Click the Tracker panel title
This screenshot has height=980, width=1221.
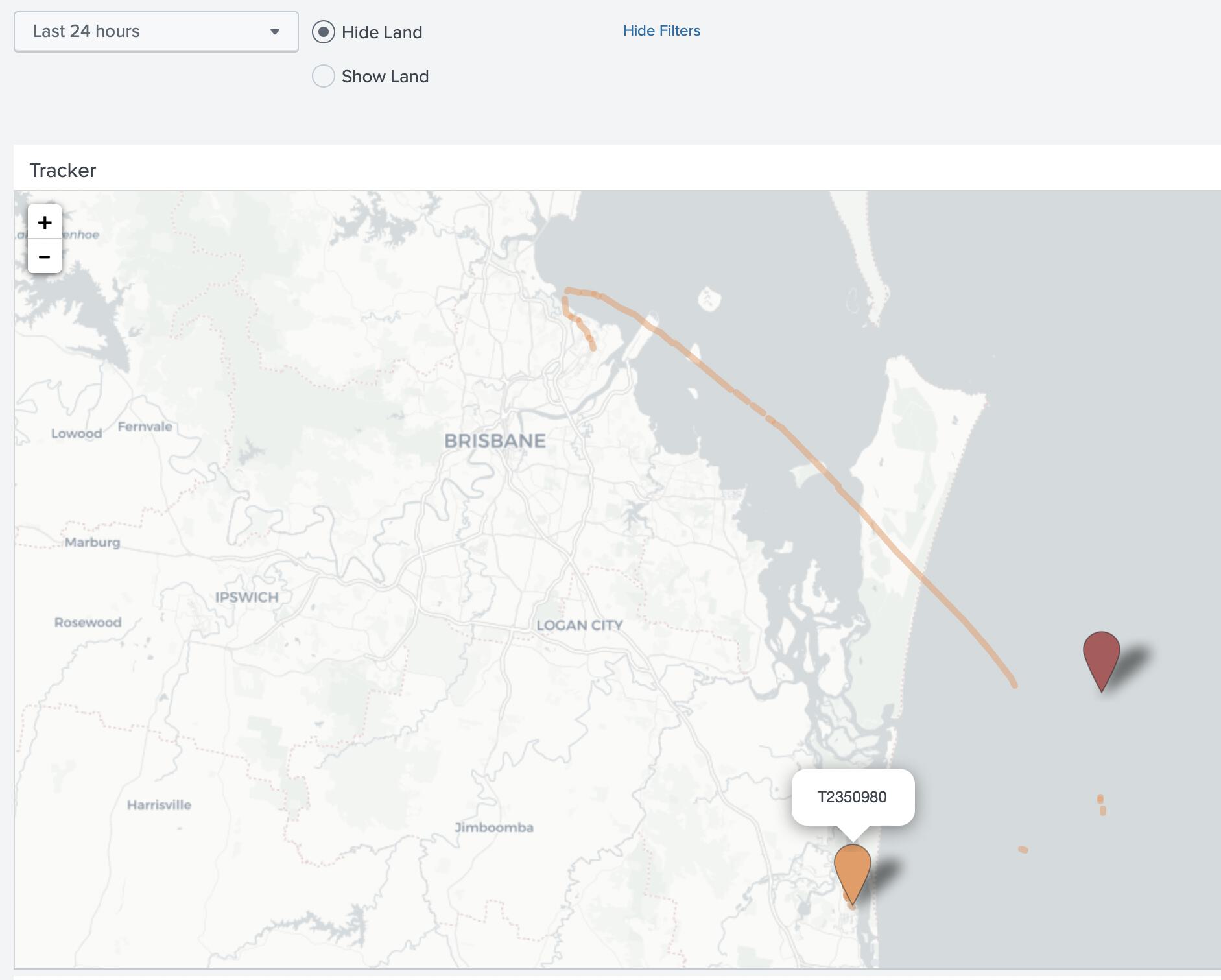coord(63,170)
